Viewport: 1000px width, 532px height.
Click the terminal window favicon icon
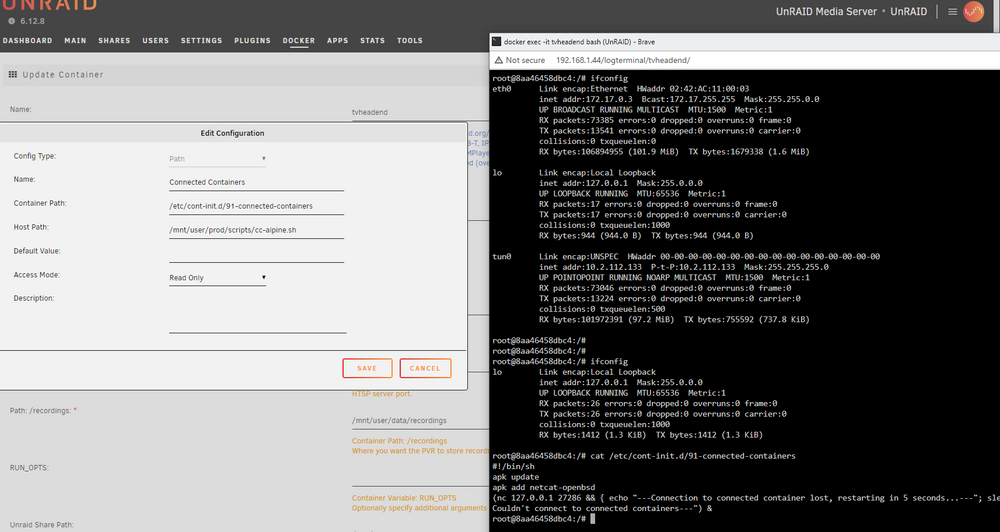click(496, 41)
